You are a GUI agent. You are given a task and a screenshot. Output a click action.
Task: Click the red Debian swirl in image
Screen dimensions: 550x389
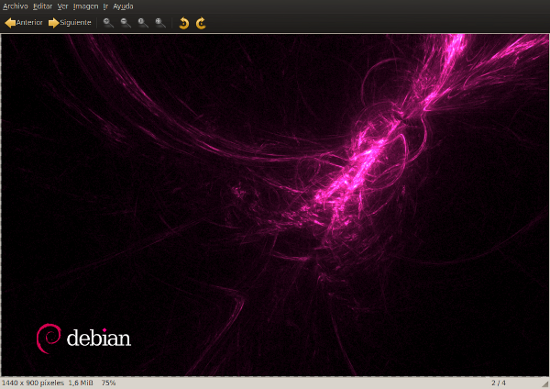[x=48, y=338]
